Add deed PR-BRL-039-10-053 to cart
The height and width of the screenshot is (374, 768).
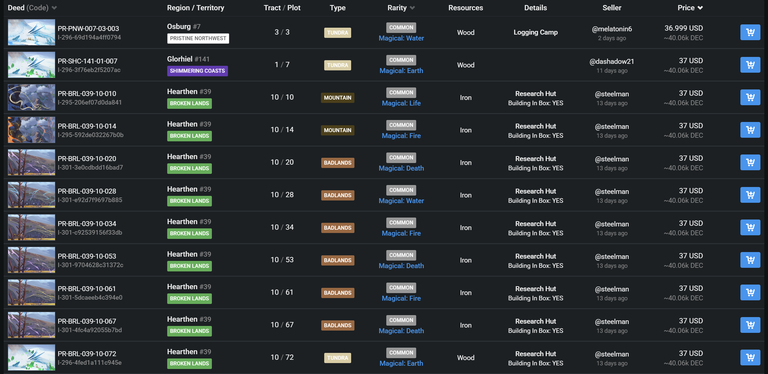pos(750,260)
